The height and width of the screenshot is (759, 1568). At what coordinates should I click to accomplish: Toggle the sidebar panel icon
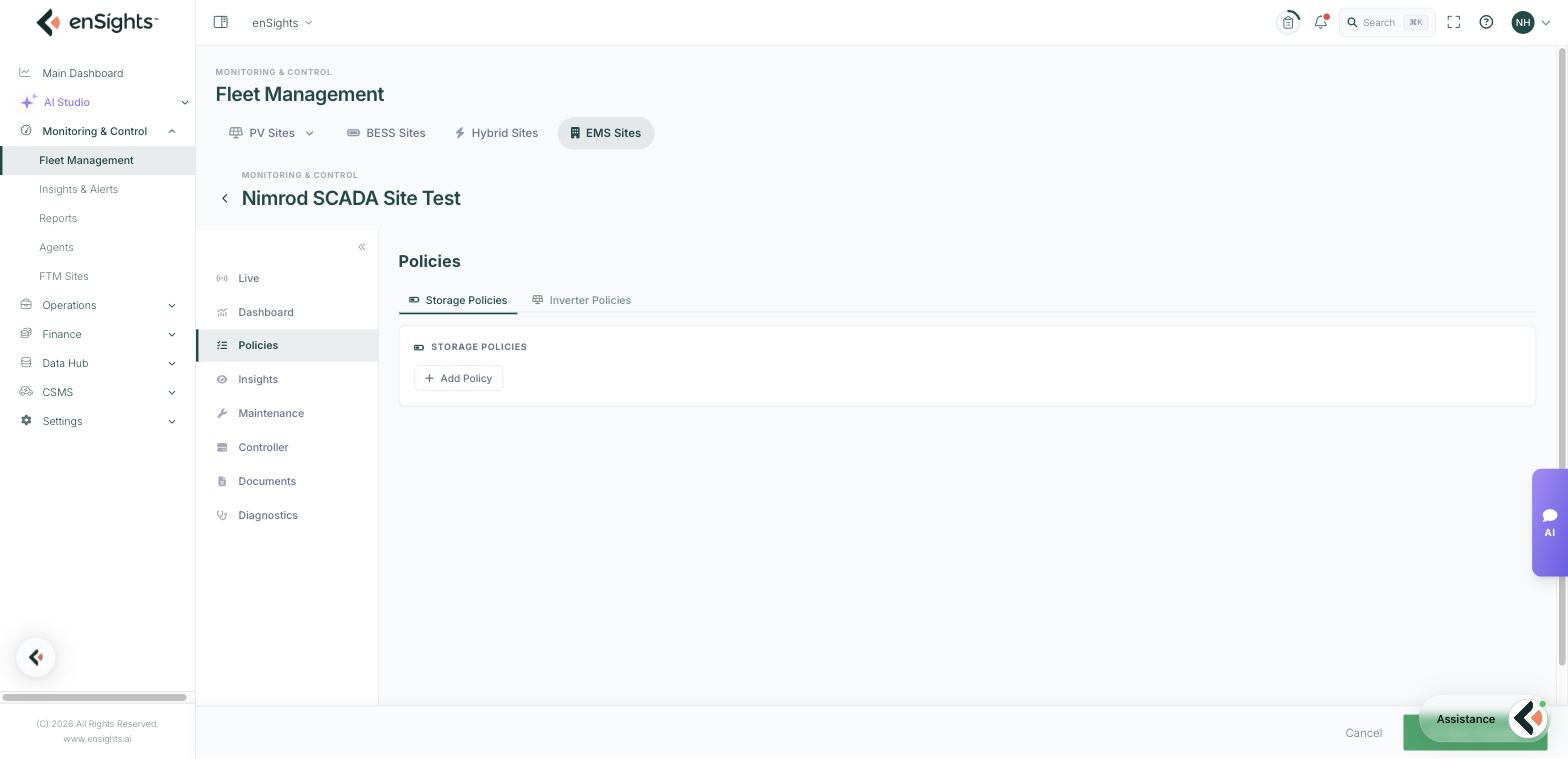[x=221, y=22]
